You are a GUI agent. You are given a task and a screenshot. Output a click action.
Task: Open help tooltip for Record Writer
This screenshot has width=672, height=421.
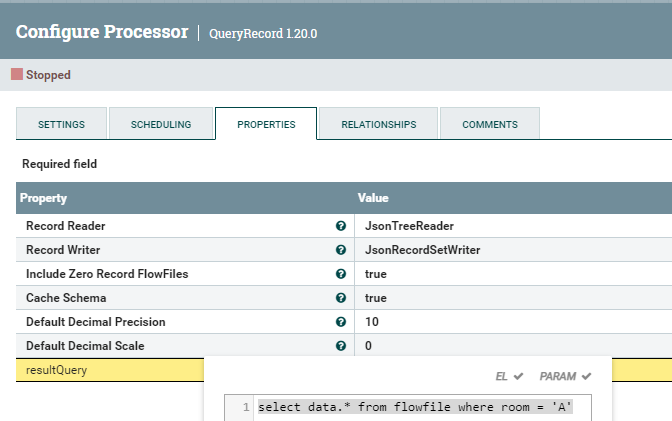(x=341, y=250)
